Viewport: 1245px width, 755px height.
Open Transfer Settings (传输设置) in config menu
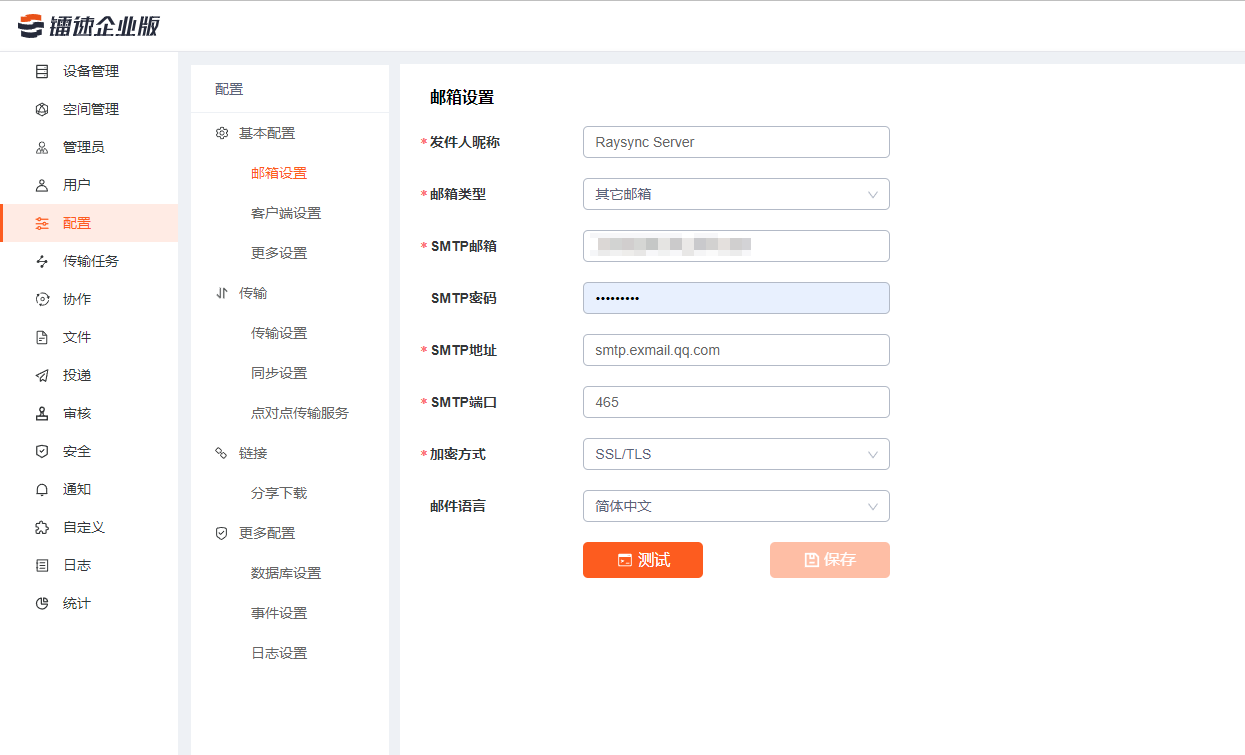[279, 333]
